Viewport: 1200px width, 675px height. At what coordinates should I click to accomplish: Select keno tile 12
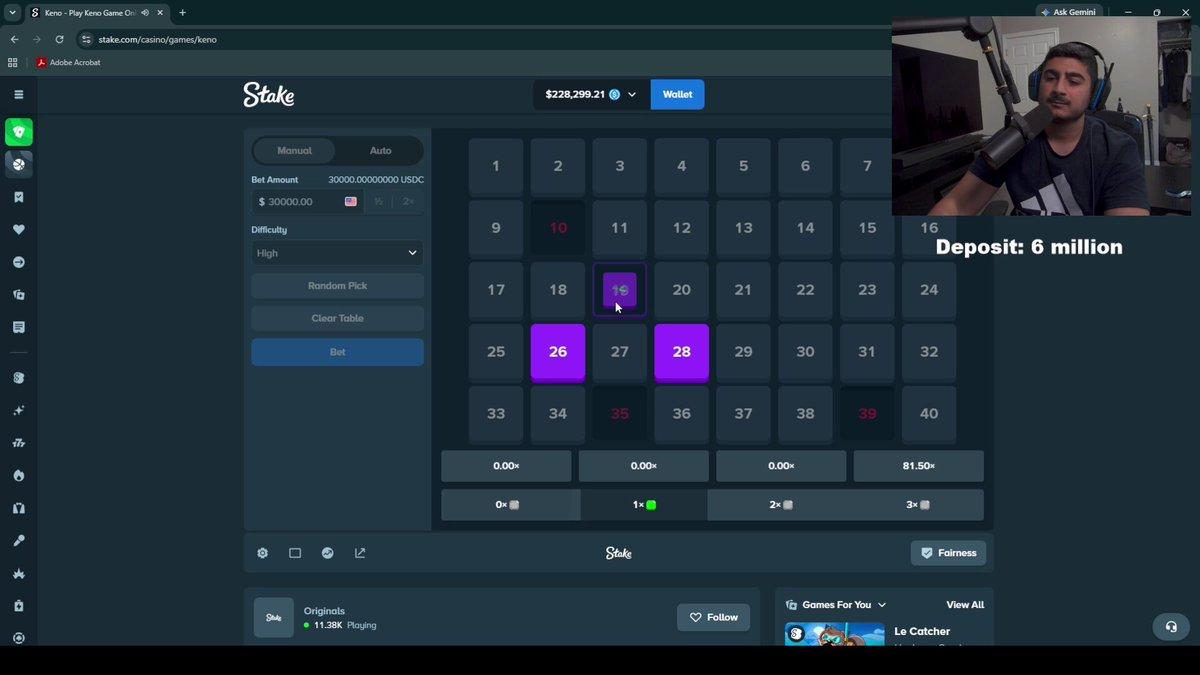pyautogui.click(x=682, y=228)
